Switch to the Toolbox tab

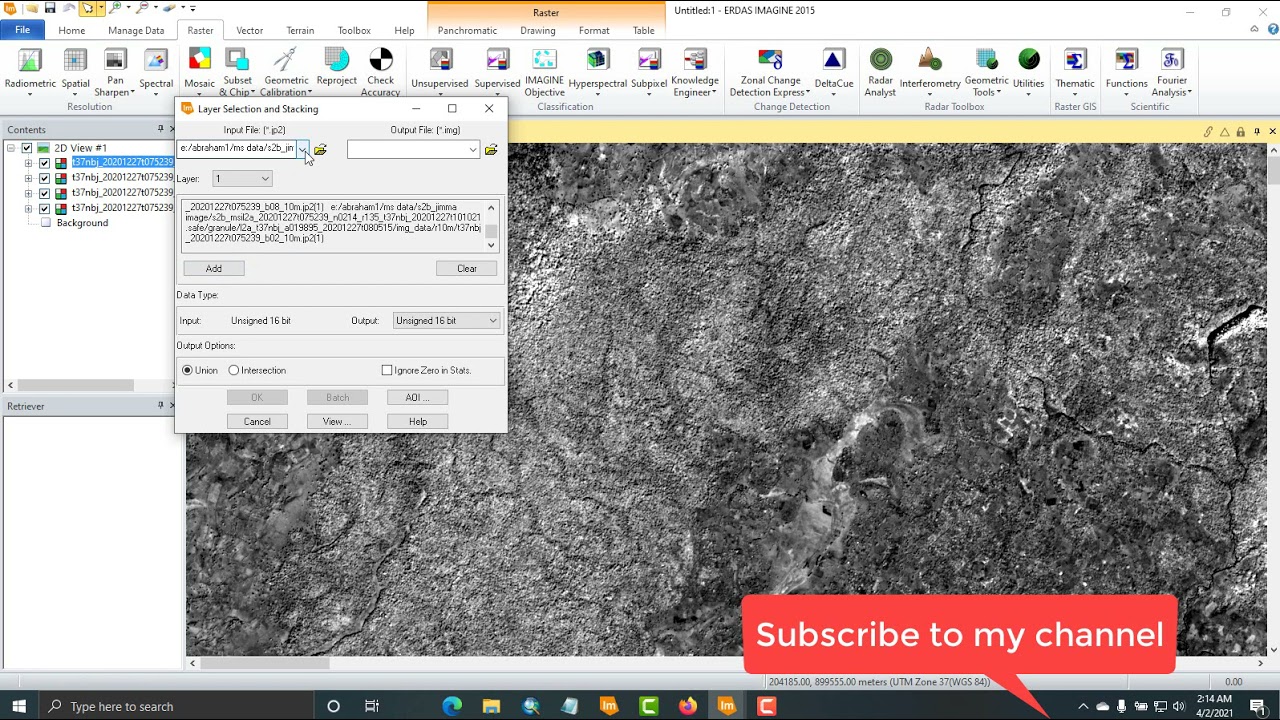[354, 30]
